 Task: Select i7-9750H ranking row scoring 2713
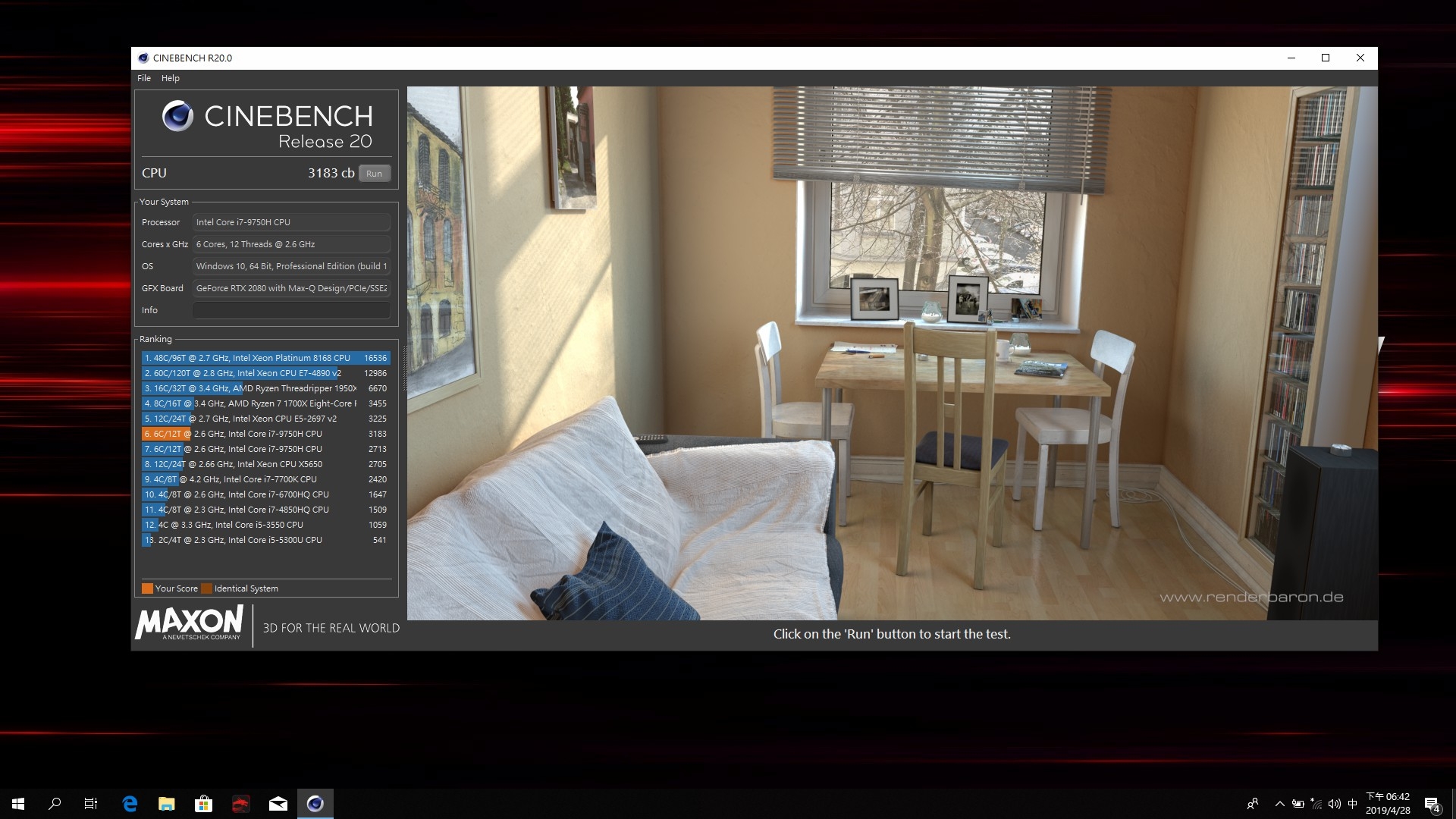[x=265, y=449]
